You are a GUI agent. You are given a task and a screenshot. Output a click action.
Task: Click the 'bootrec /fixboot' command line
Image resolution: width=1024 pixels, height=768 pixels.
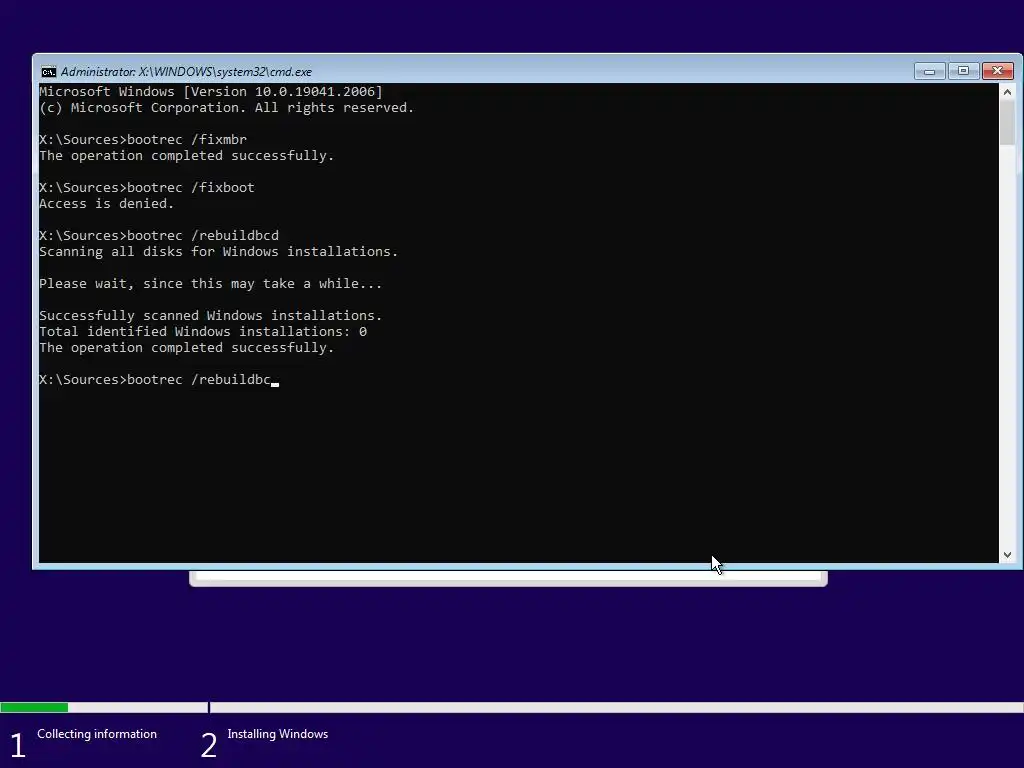[x=147, y=187]
